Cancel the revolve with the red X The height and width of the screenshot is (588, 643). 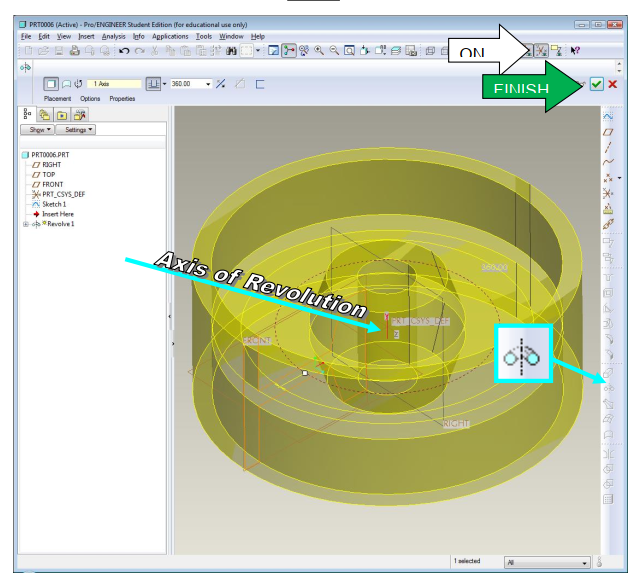coord(612,85)
